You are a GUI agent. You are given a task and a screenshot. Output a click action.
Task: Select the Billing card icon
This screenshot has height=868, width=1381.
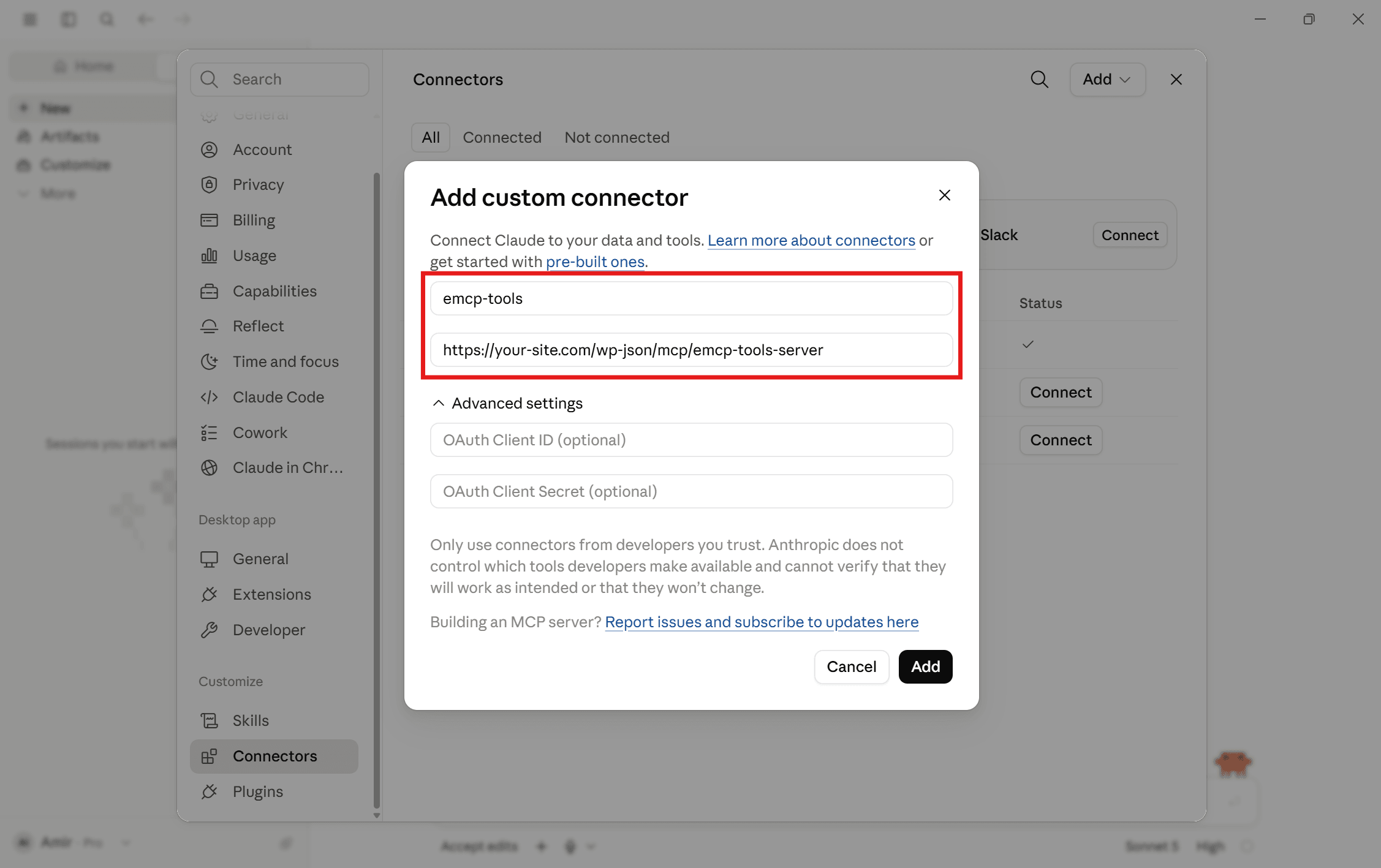[209, 220]
